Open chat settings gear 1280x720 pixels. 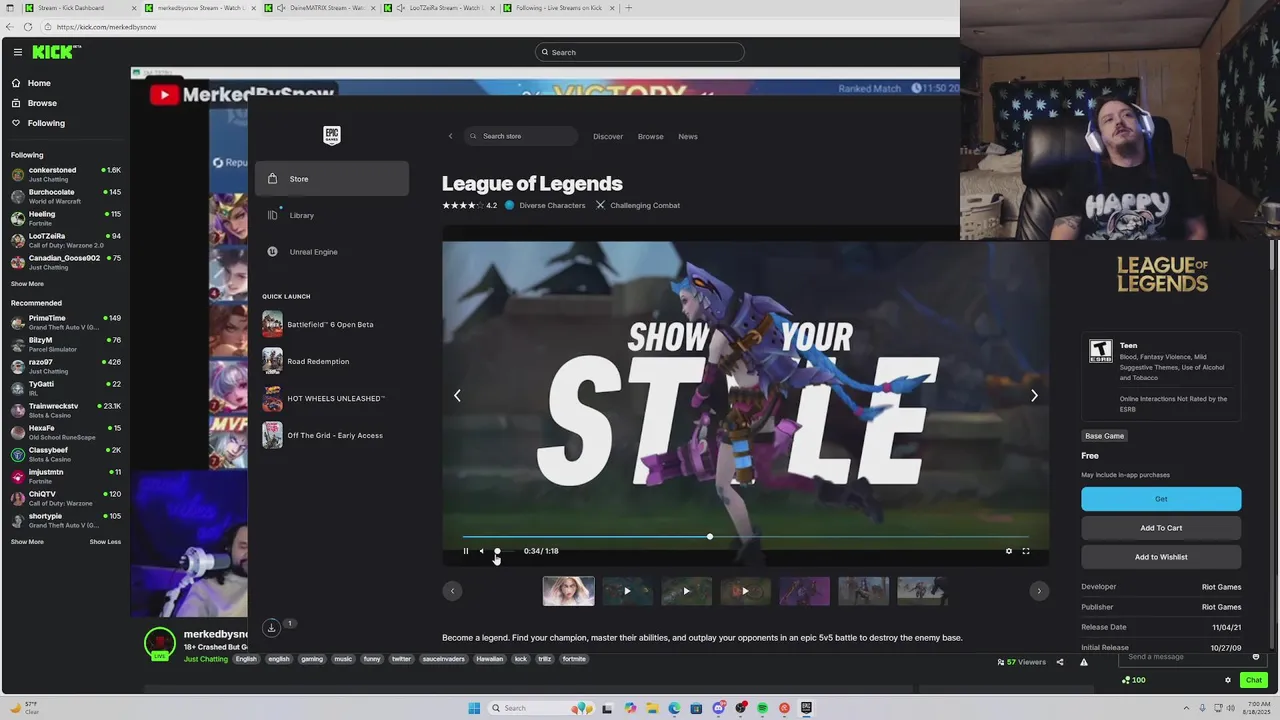coord(1228,680)
